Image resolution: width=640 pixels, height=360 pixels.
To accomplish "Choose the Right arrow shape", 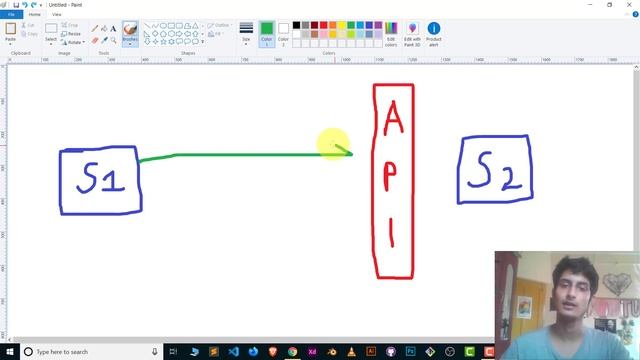I will (x=179, y=34).
